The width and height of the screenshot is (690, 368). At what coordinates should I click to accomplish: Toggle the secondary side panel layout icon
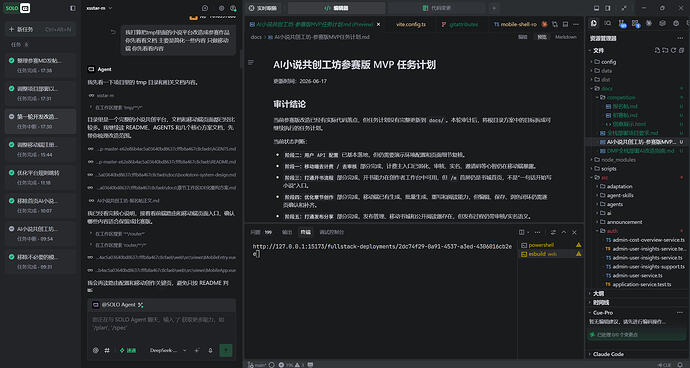608,8
